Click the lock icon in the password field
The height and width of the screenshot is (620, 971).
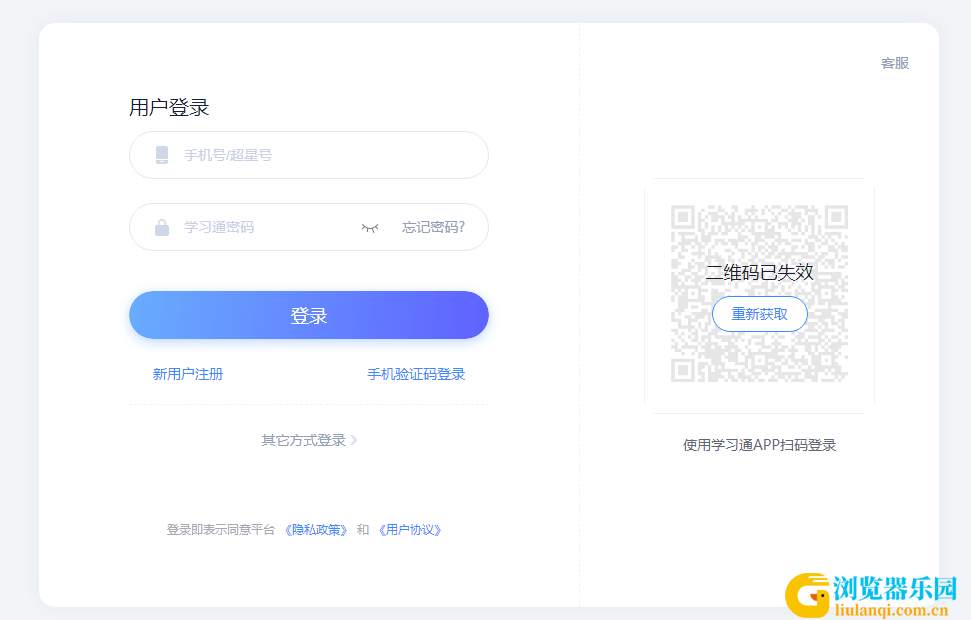pos(162,227)
